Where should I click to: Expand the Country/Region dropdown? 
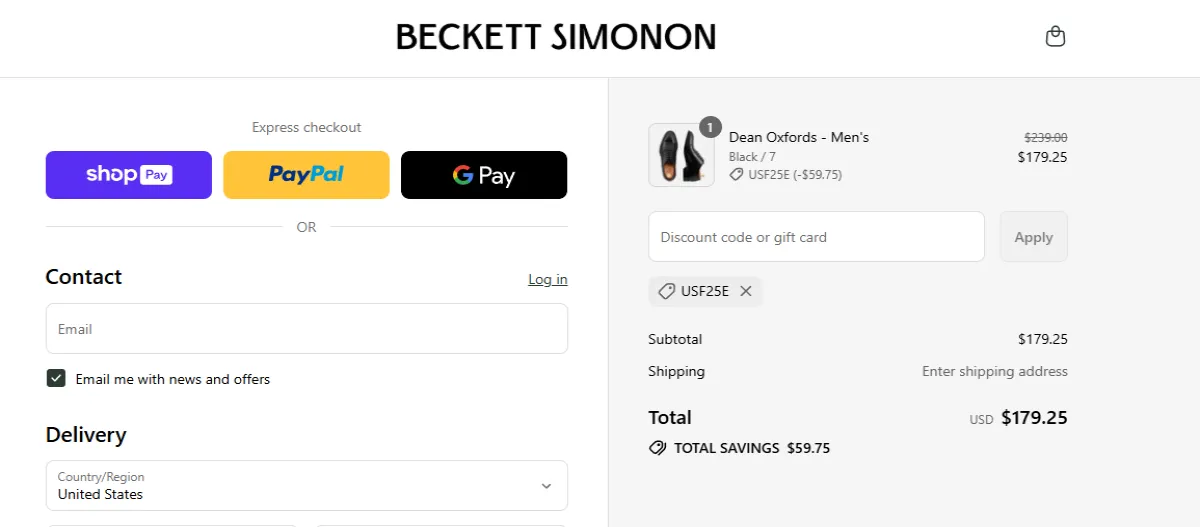306,486
